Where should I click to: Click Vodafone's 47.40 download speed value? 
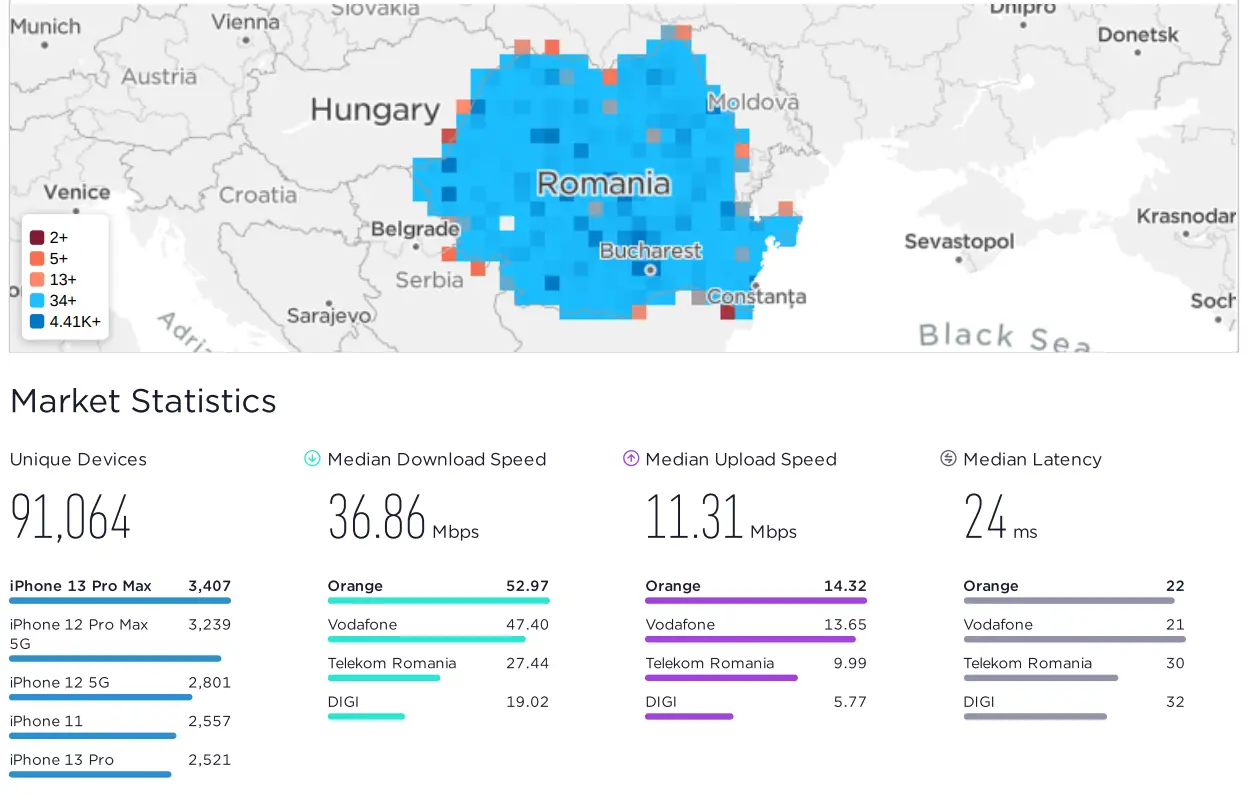[x=527, y=625]
